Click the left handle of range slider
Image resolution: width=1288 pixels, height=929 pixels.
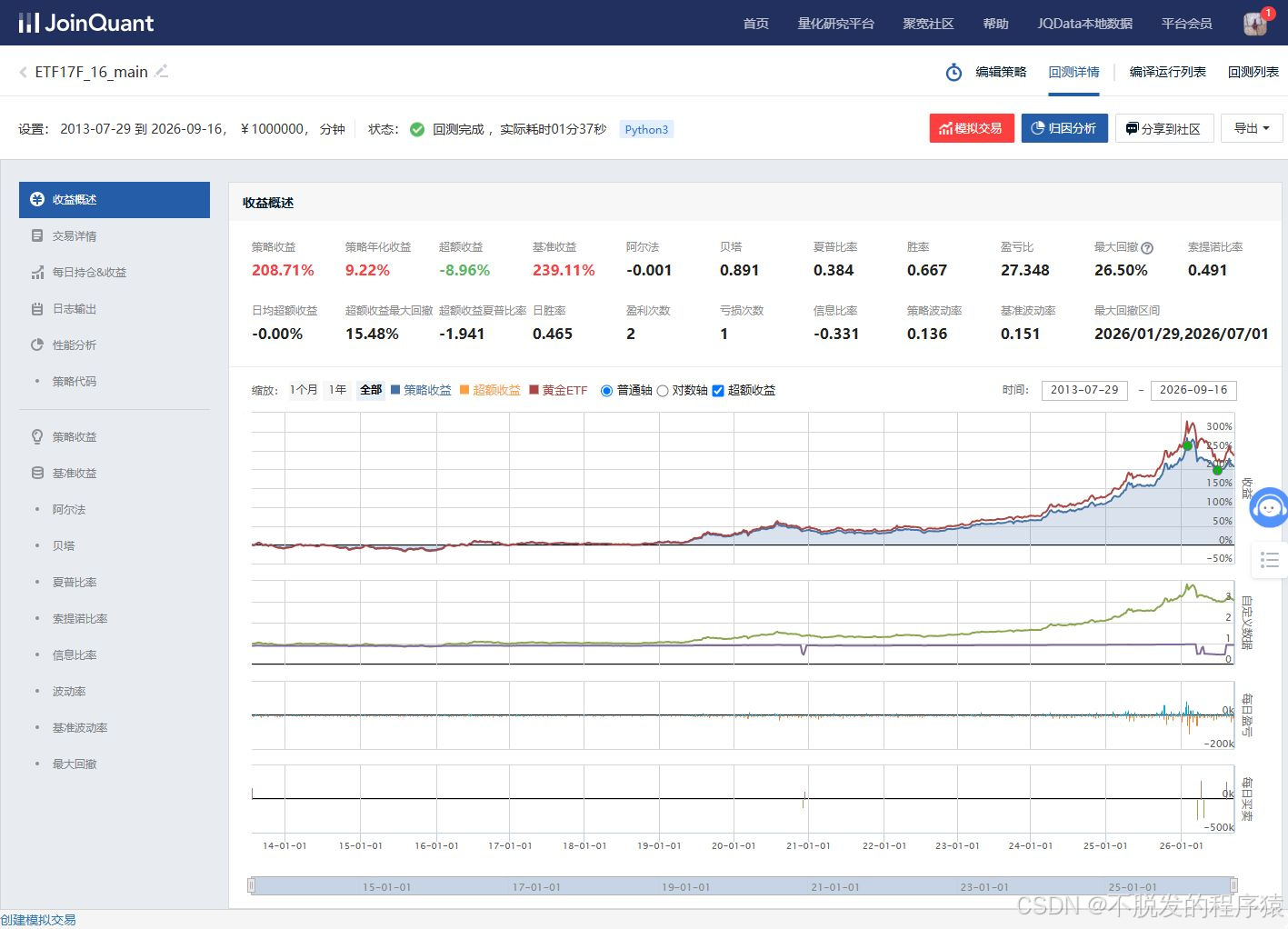252,885
